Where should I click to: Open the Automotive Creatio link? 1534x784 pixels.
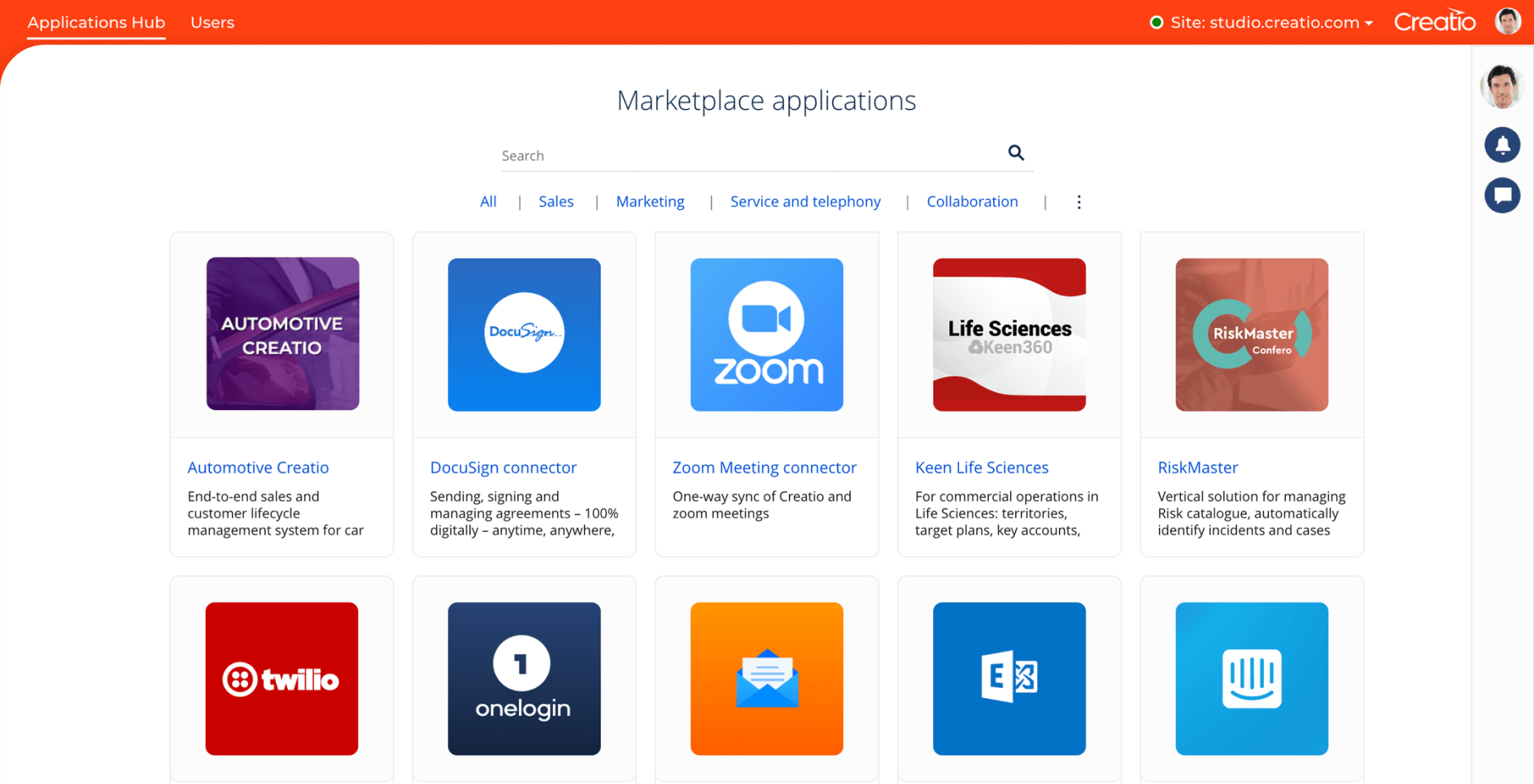tap(258, 467)
